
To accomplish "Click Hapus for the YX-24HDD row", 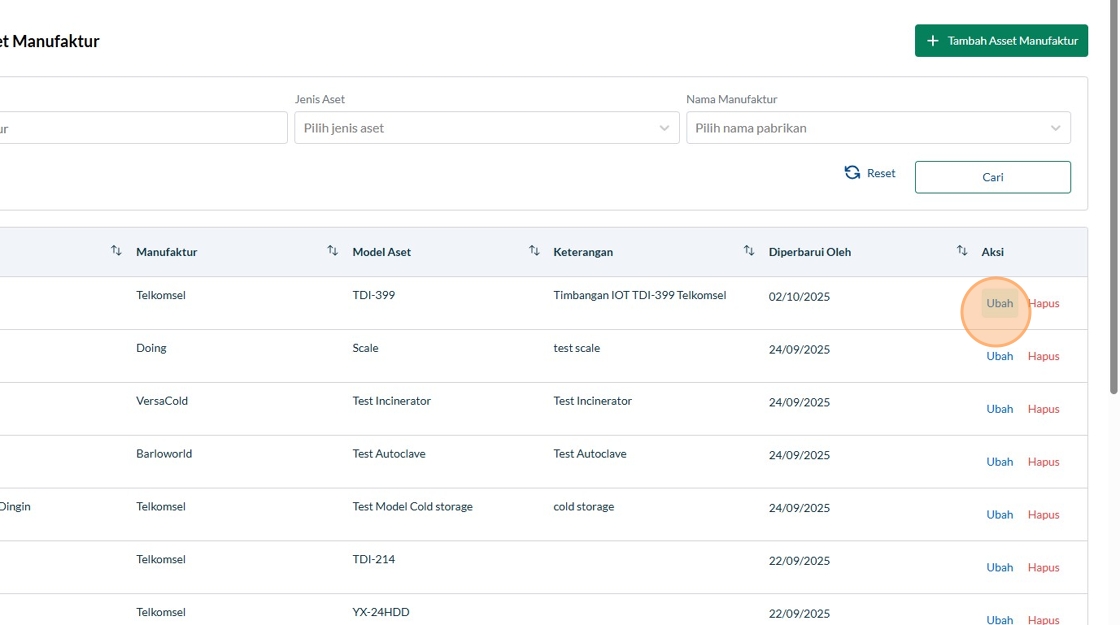I will (x=1043, y=619).
